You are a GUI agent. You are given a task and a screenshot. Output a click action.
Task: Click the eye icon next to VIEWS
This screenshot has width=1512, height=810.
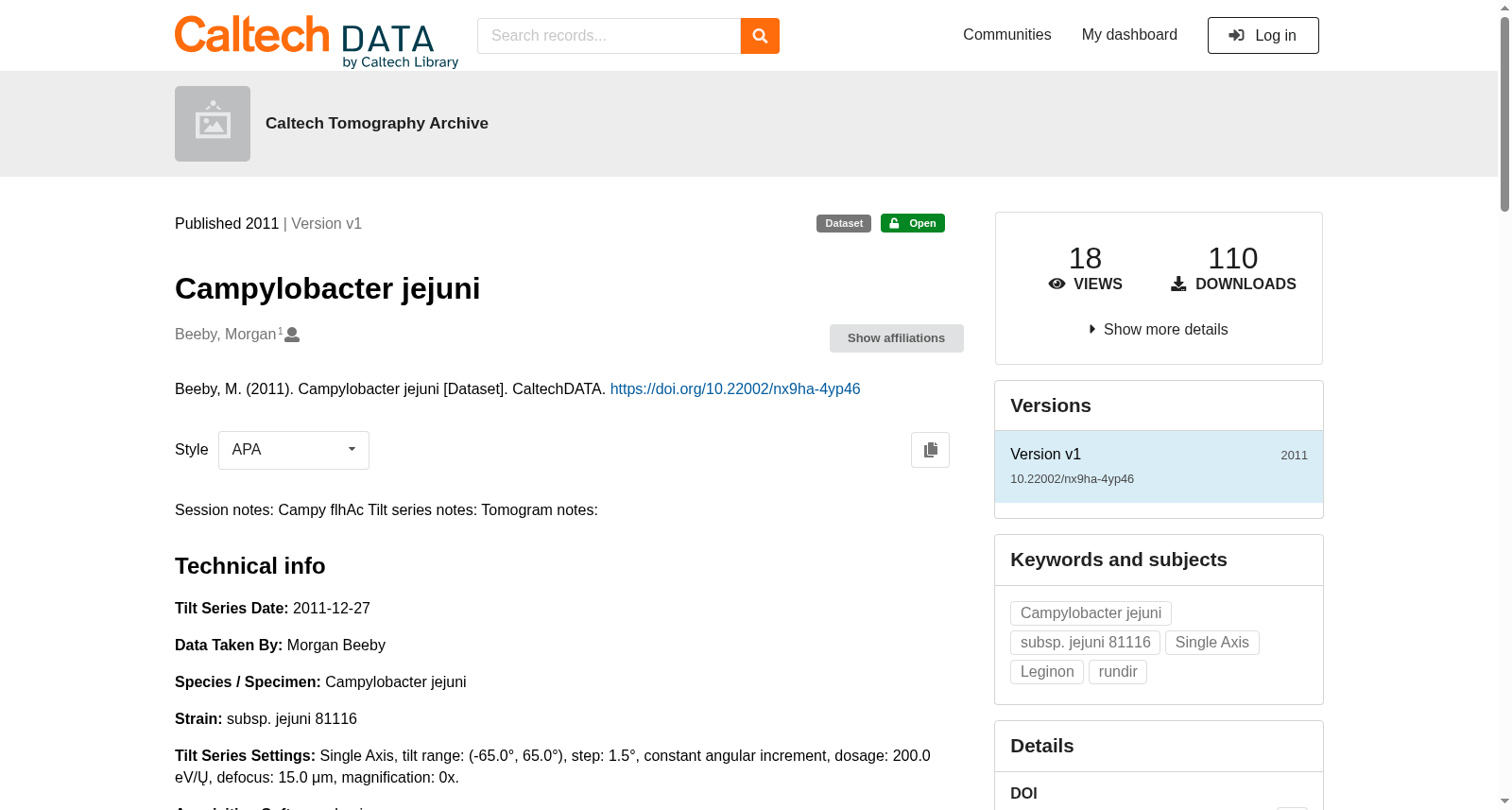point(1057,284)
